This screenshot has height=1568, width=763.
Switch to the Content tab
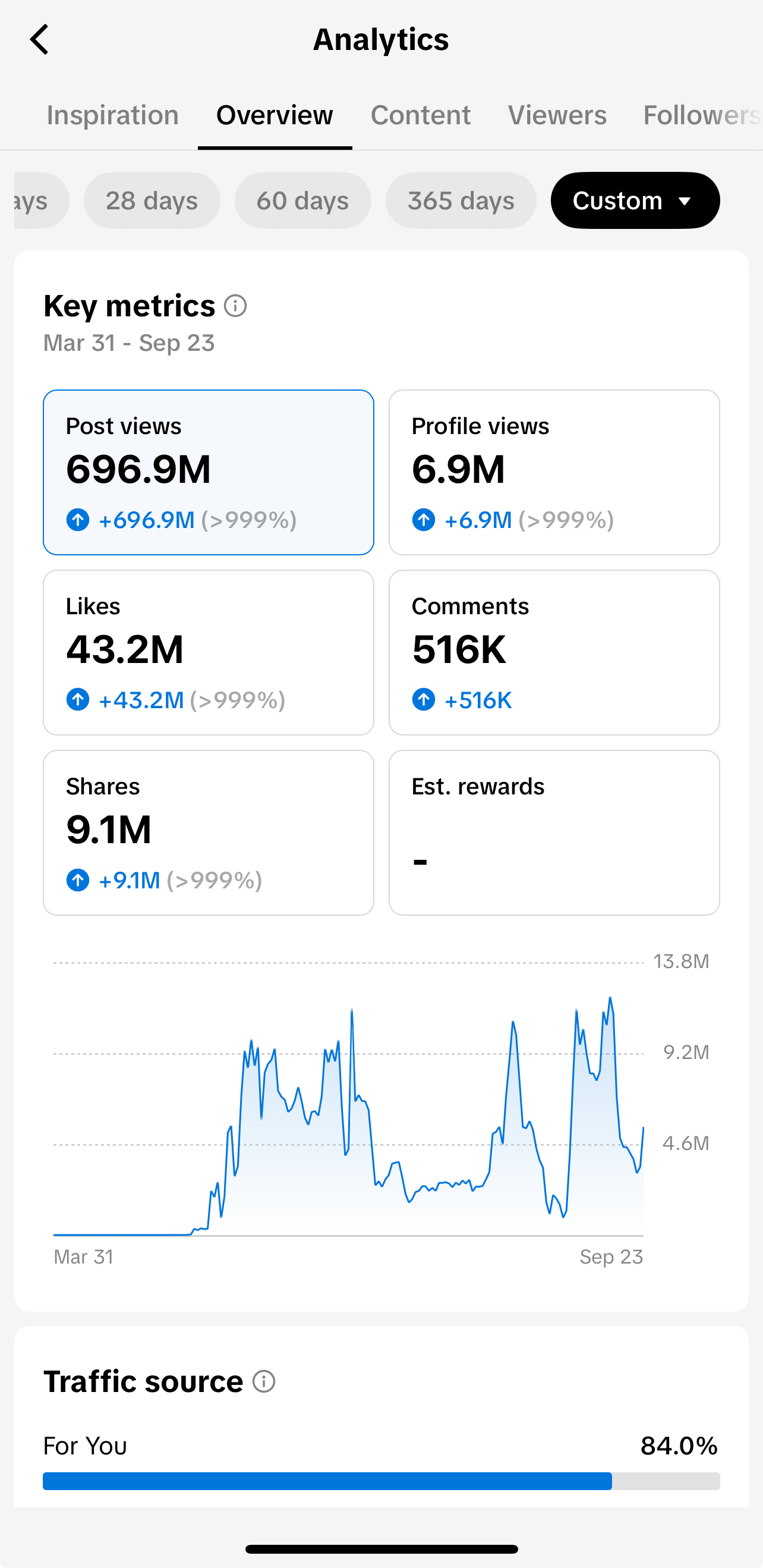(421, 115)
